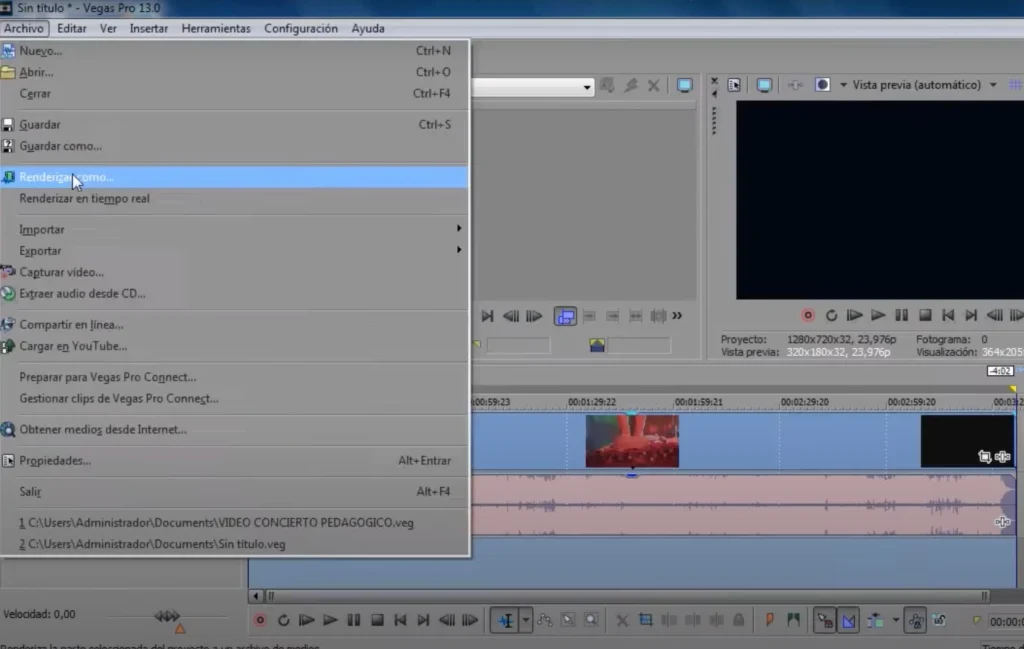1024x649 pixels.
Task: Expand the Importar submenu
Action: coord(234,229)
